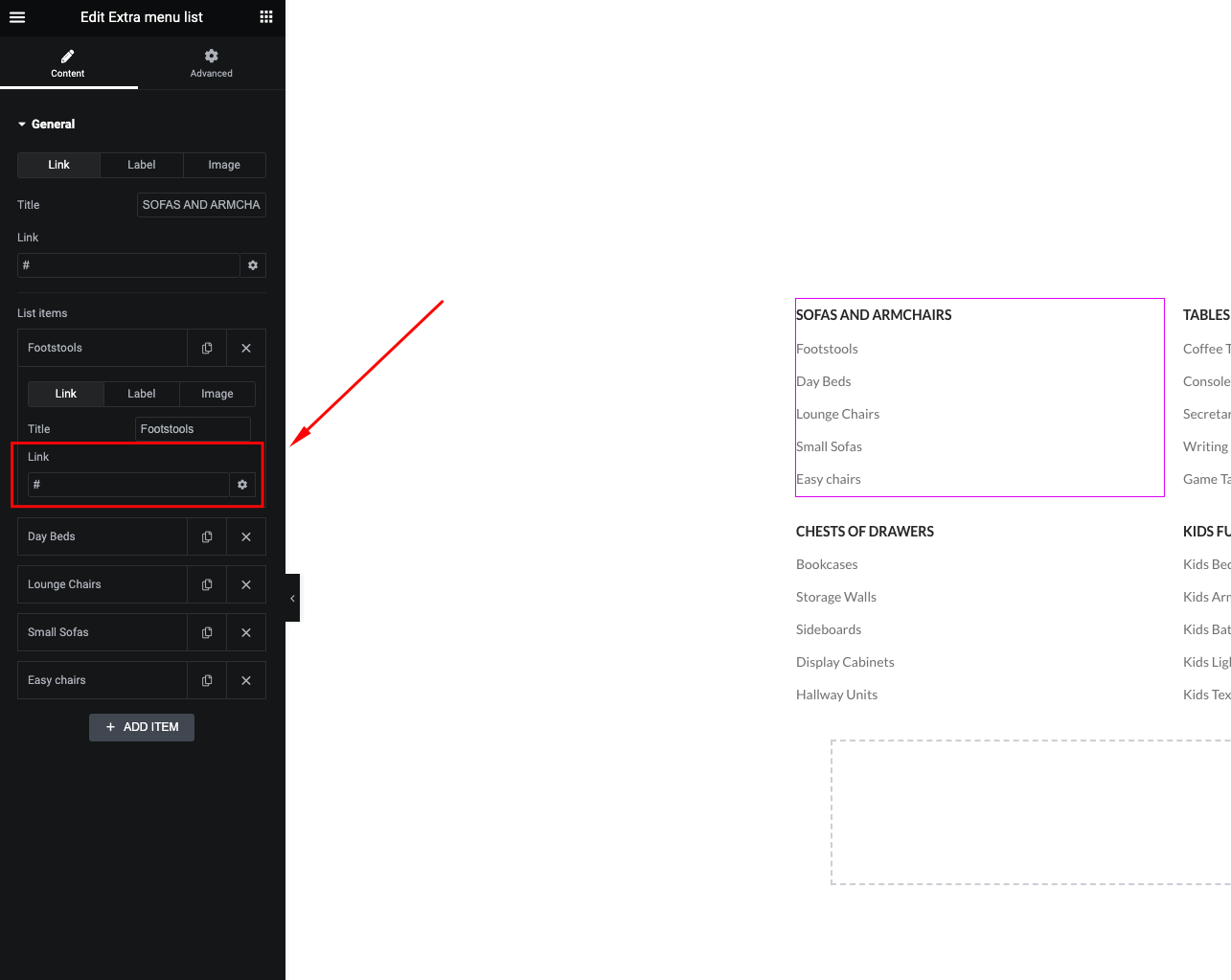
Task: Click the General Link URL input
Action: coord(128,265)
